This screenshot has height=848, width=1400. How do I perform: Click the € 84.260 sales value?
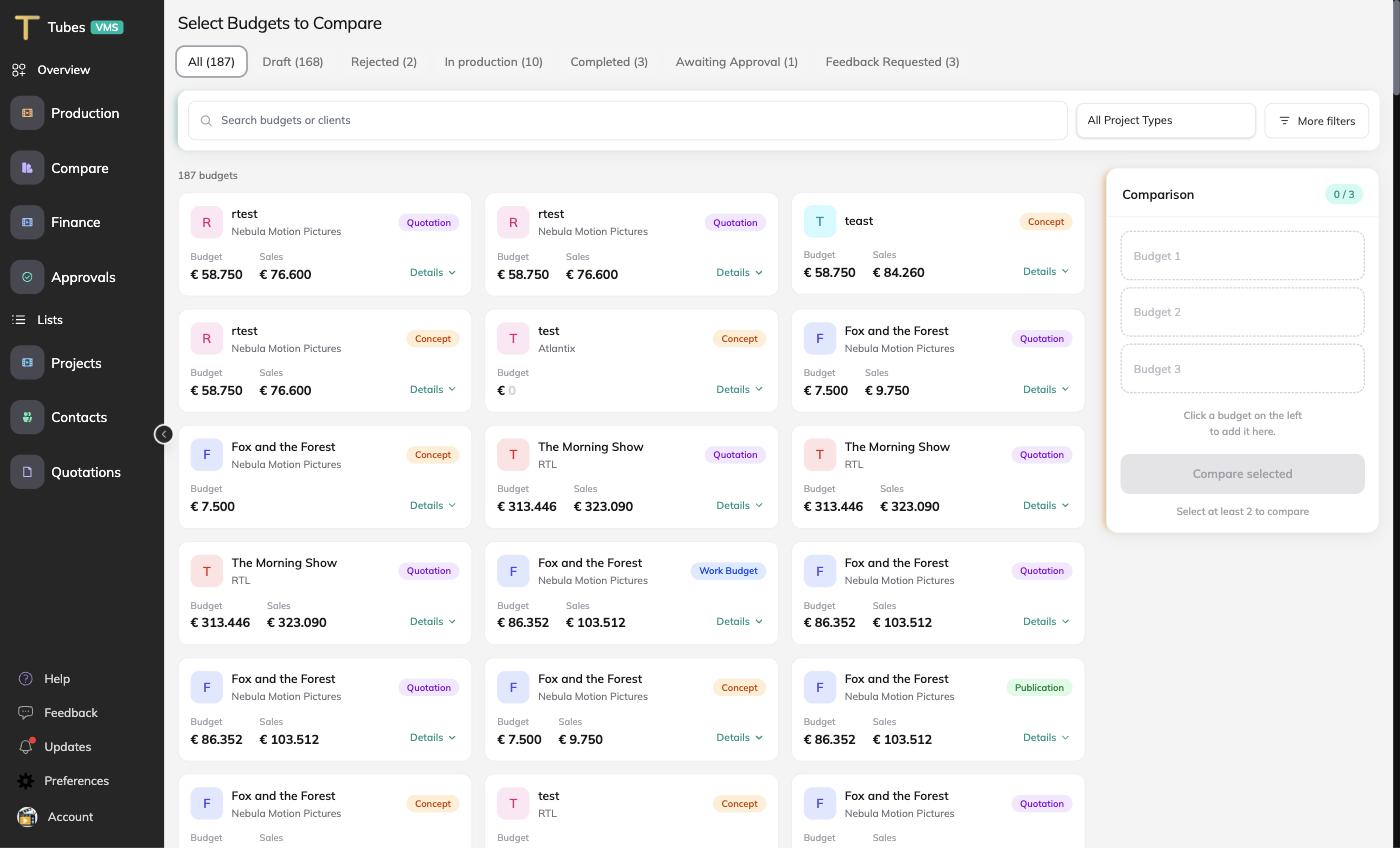point(898,272)
